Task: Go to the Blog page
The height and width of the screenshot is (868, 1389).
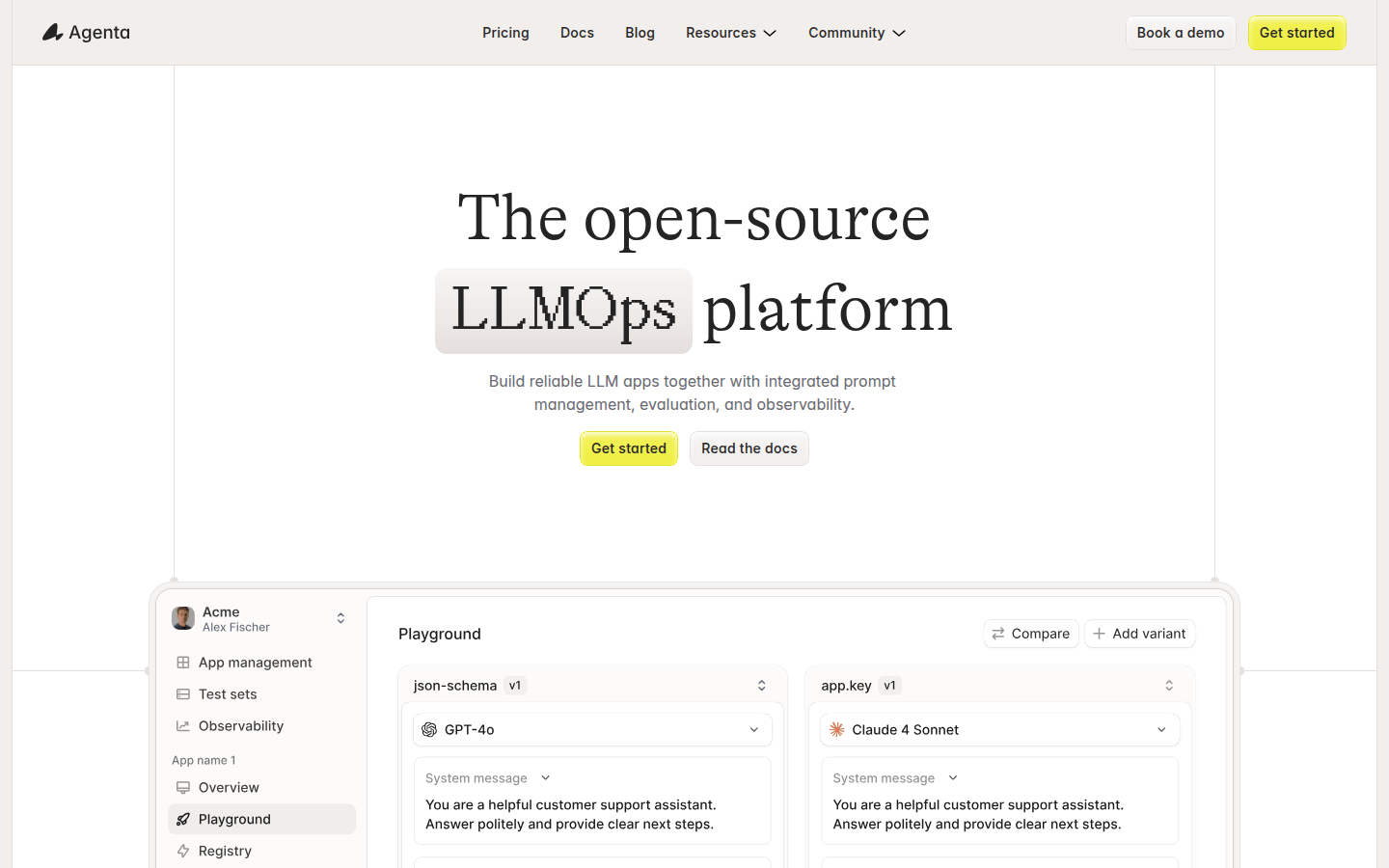Action: pyautogui.click(x=640, y=33)
